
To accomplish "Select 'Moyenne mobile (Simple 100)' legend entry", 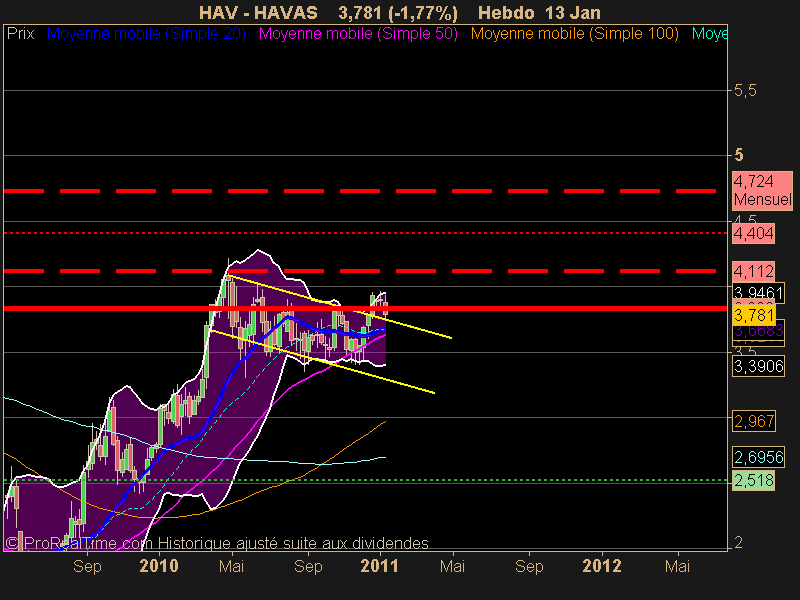I will (x=574, y=34).
